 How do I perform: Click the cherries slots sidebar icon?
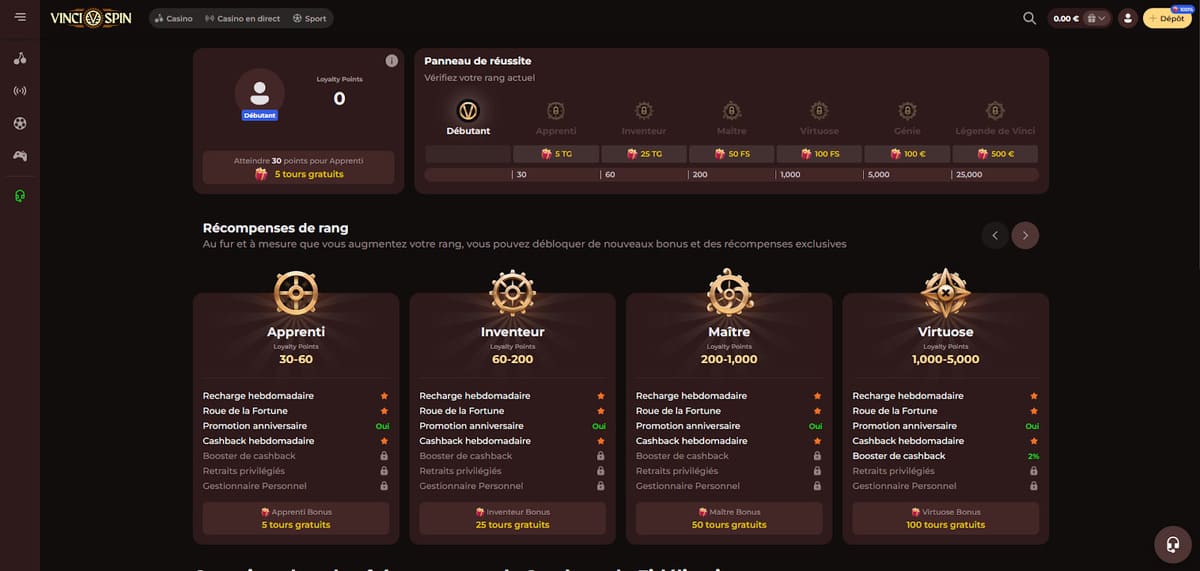pyautogui.click(x=20, y=59)
